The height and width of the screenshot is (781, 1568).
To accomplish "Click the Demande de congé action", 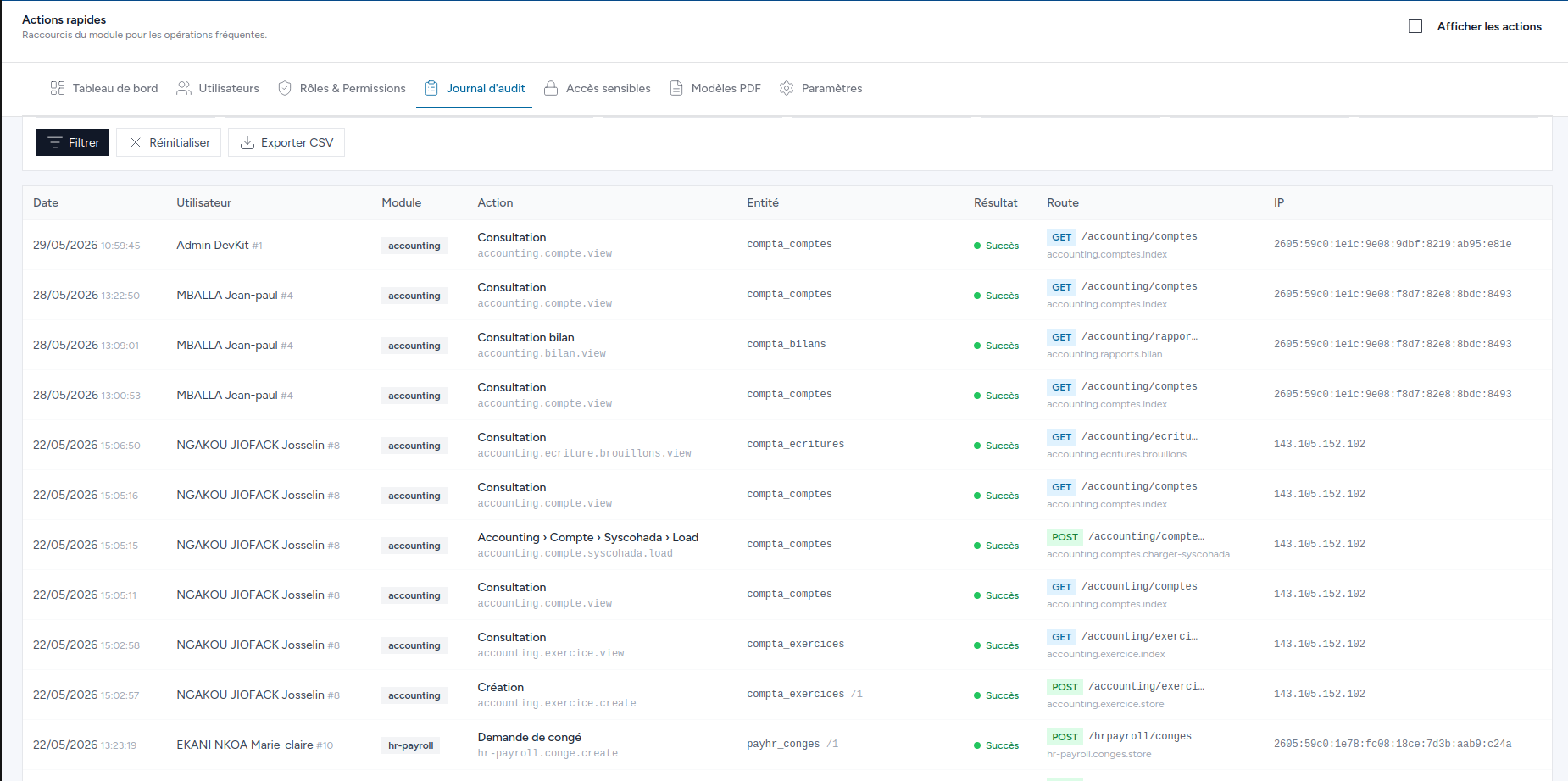I will 530,737.
